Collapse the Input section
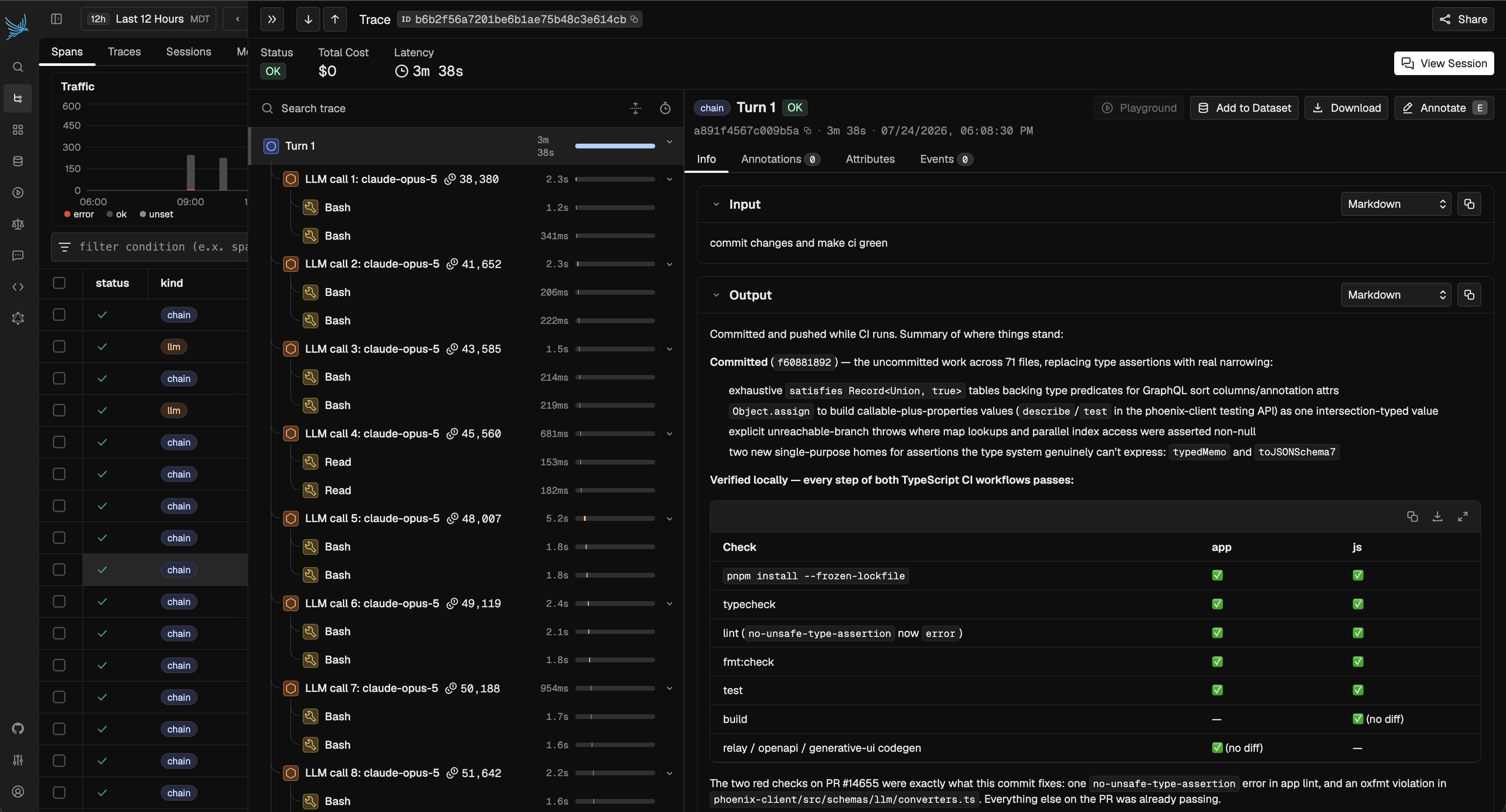 point(716,204)
